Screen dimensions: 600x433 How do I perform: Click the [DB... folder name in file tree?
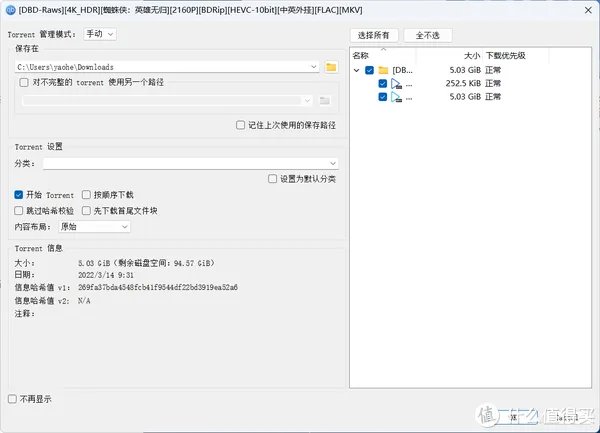403,70
